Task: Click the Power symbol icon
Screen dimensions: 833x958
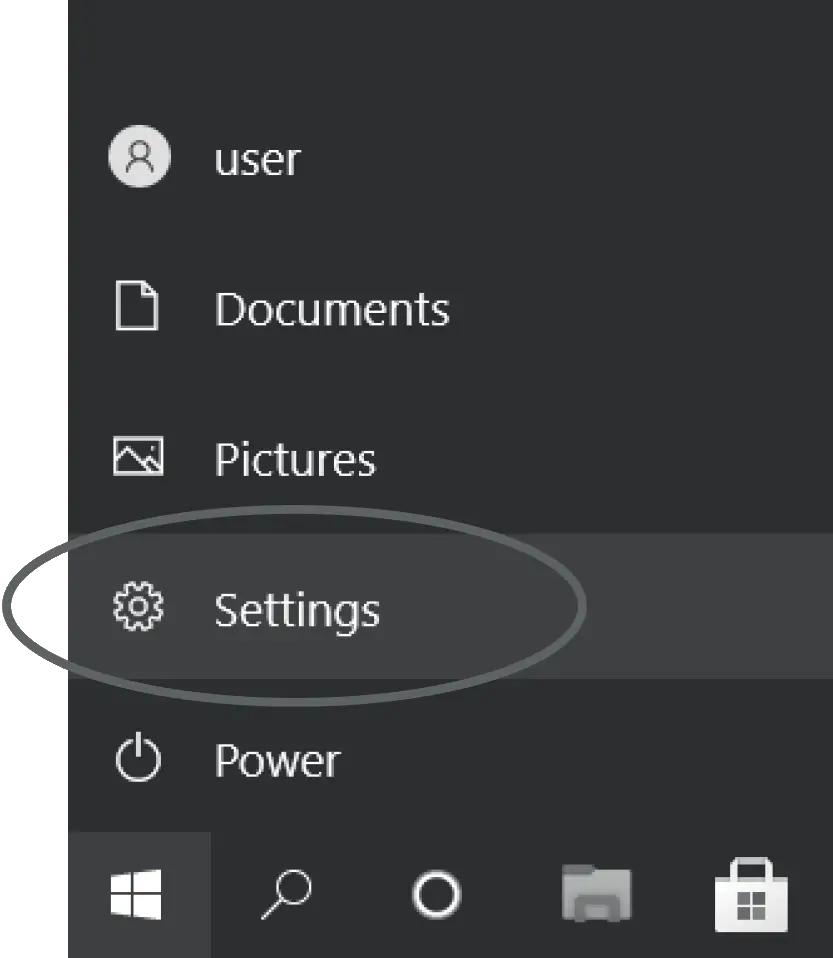Action: (138, 760)
